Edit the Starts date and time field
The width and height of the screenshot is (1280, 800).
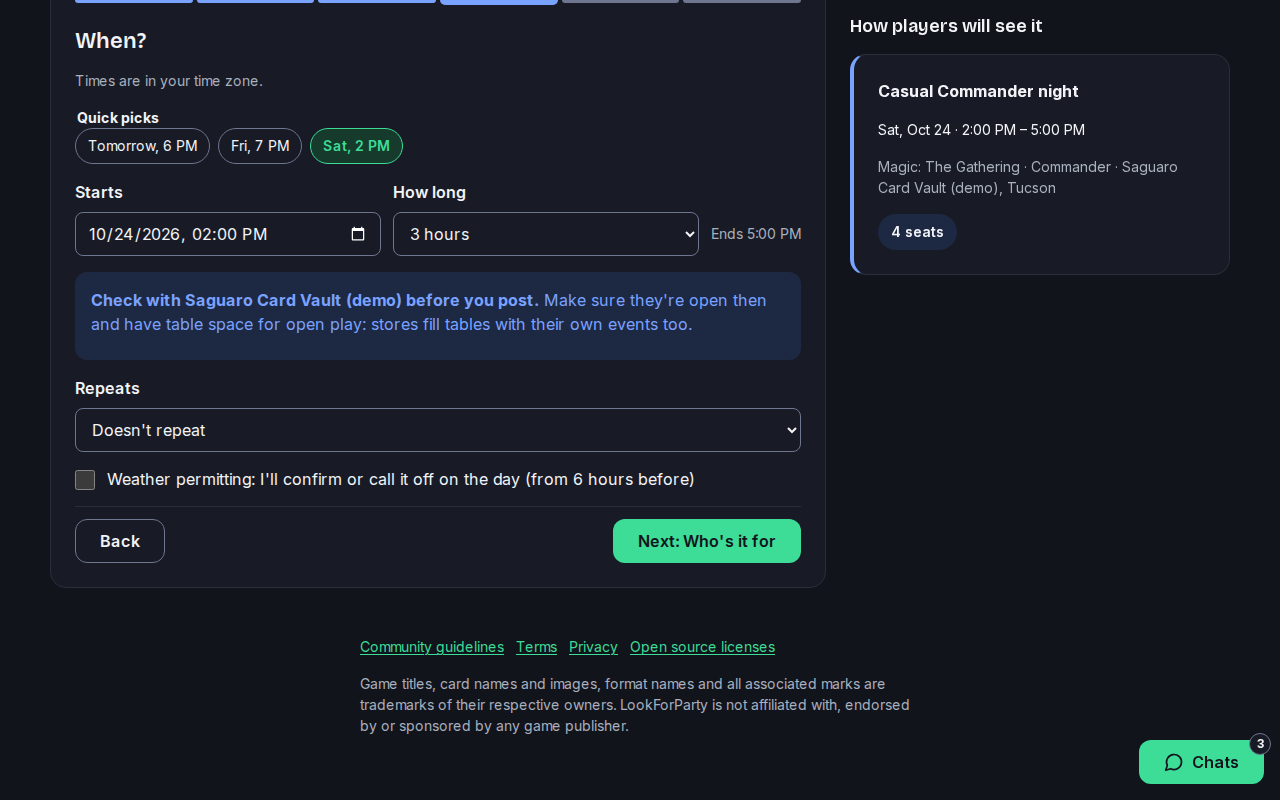click(228, 234)
